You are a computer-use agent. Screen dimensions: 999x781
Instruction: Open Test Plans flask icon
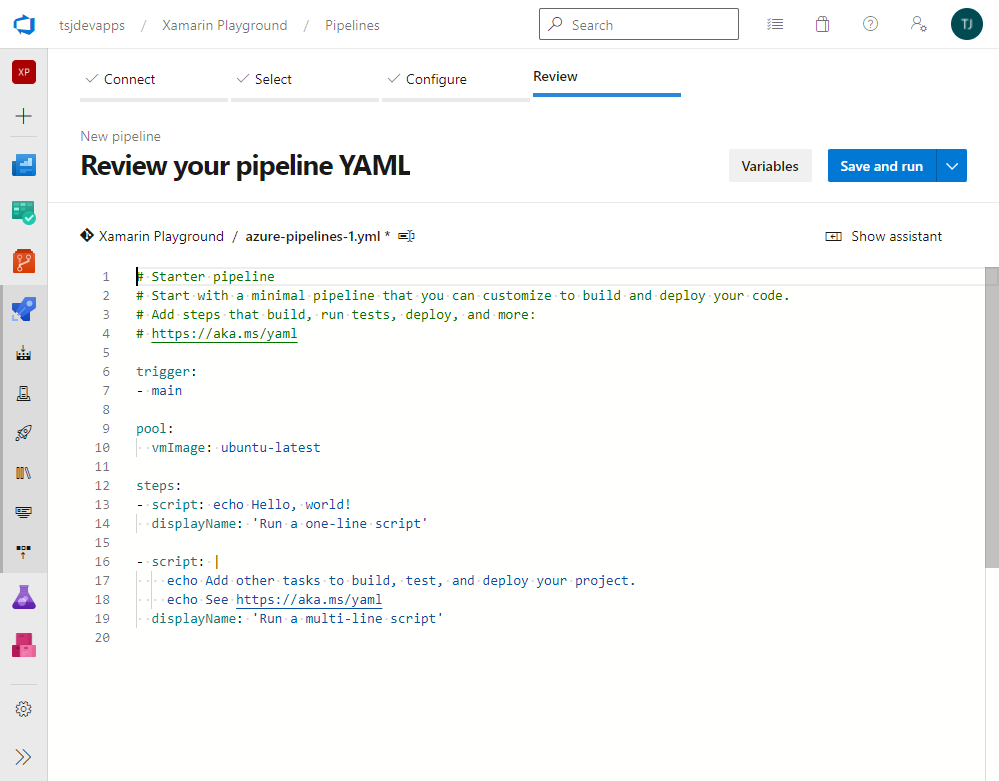click(x=24, y=598)
